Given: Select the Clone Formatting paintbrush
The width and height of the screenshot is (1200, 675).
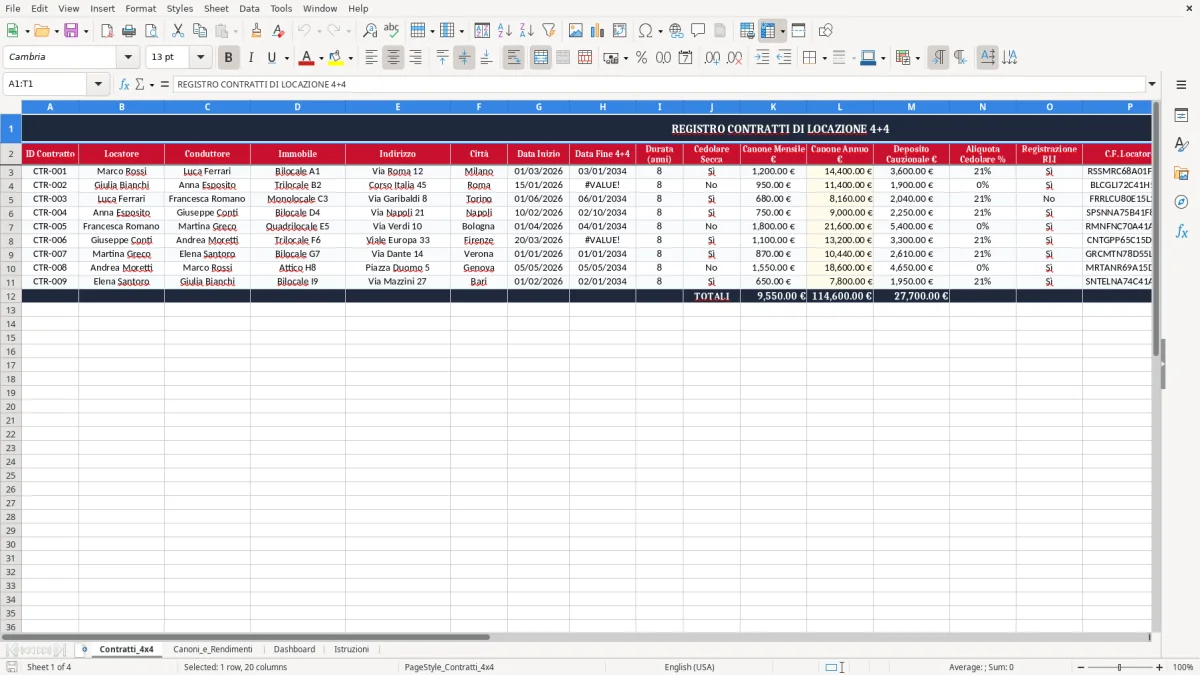Looking at the screenshot, I should (x=256, y=31).
